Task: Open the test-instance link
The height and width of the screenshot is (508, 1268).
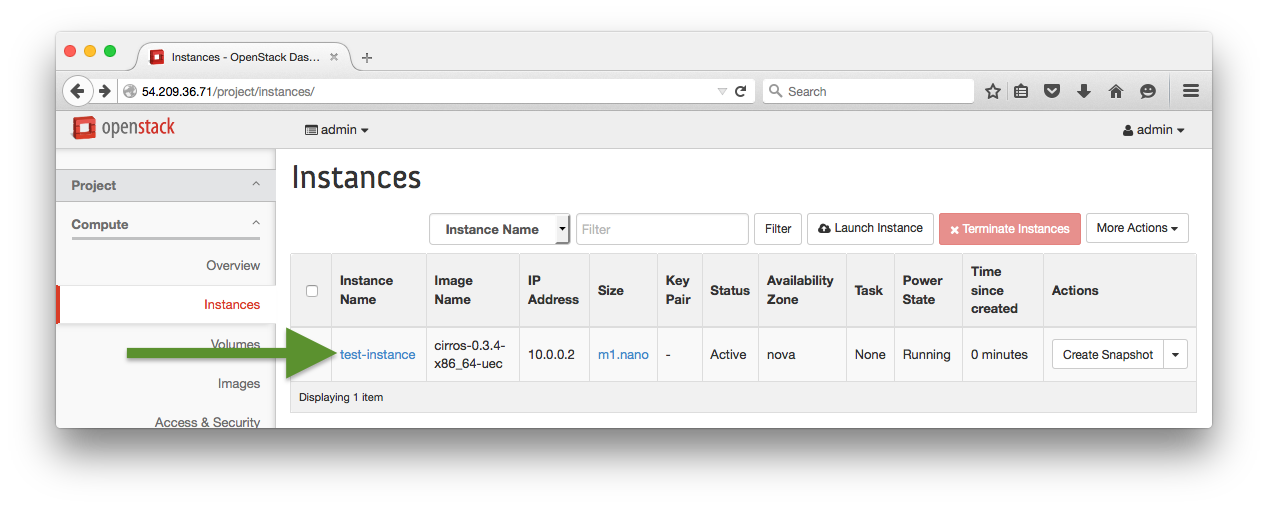Action: [x=377, y=355]
